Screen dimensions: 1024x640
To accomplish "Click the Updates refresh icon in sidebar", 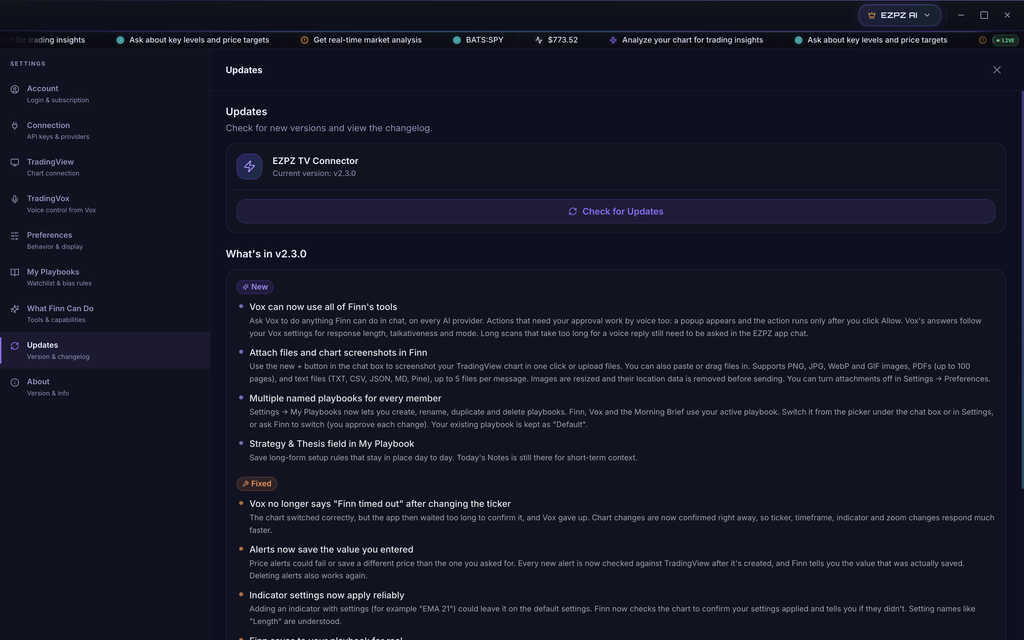I will coord(14,345).
